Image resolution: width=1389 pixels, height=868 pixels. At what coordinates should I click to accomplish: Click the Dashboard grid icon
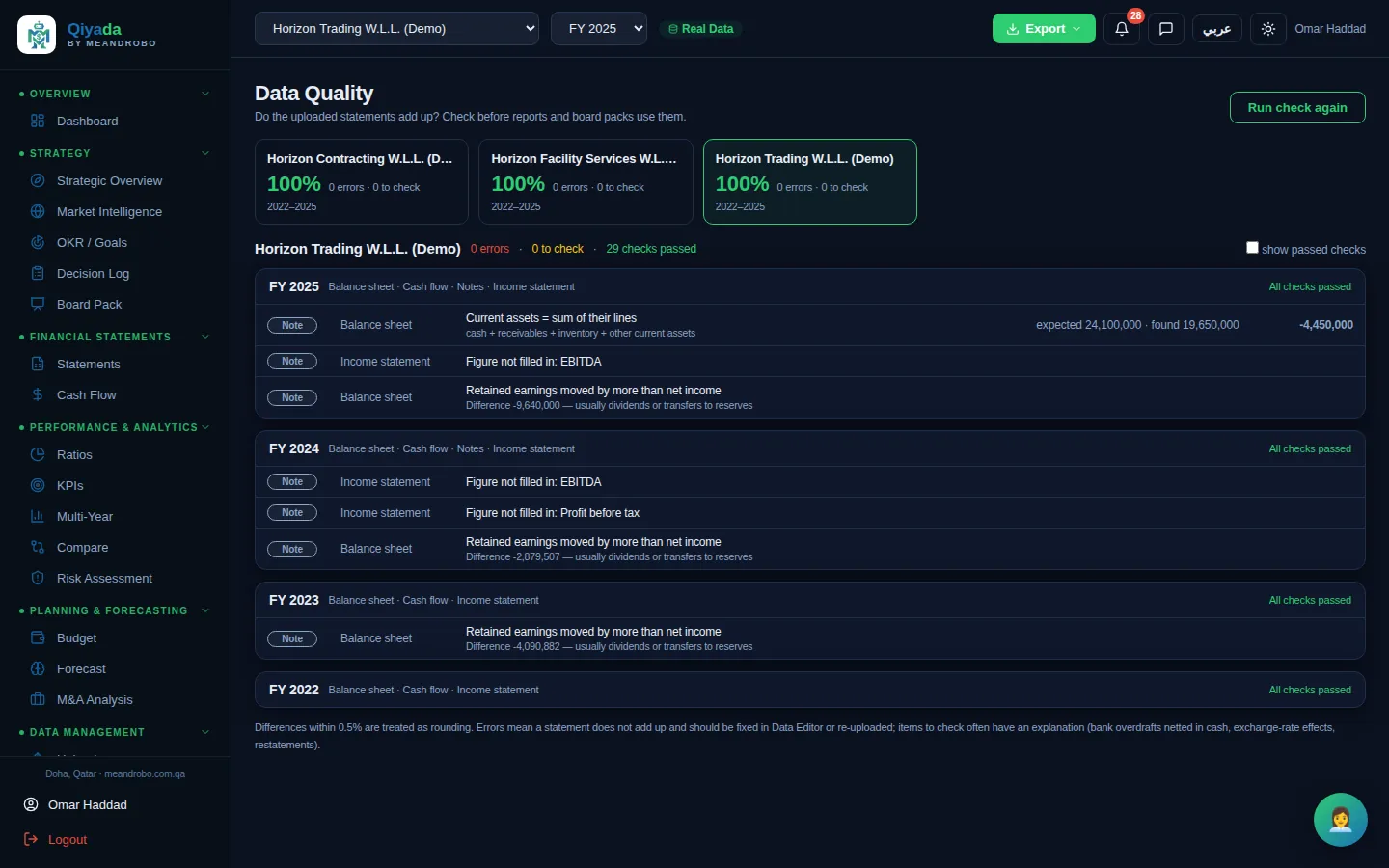click(x=38, y=122)
